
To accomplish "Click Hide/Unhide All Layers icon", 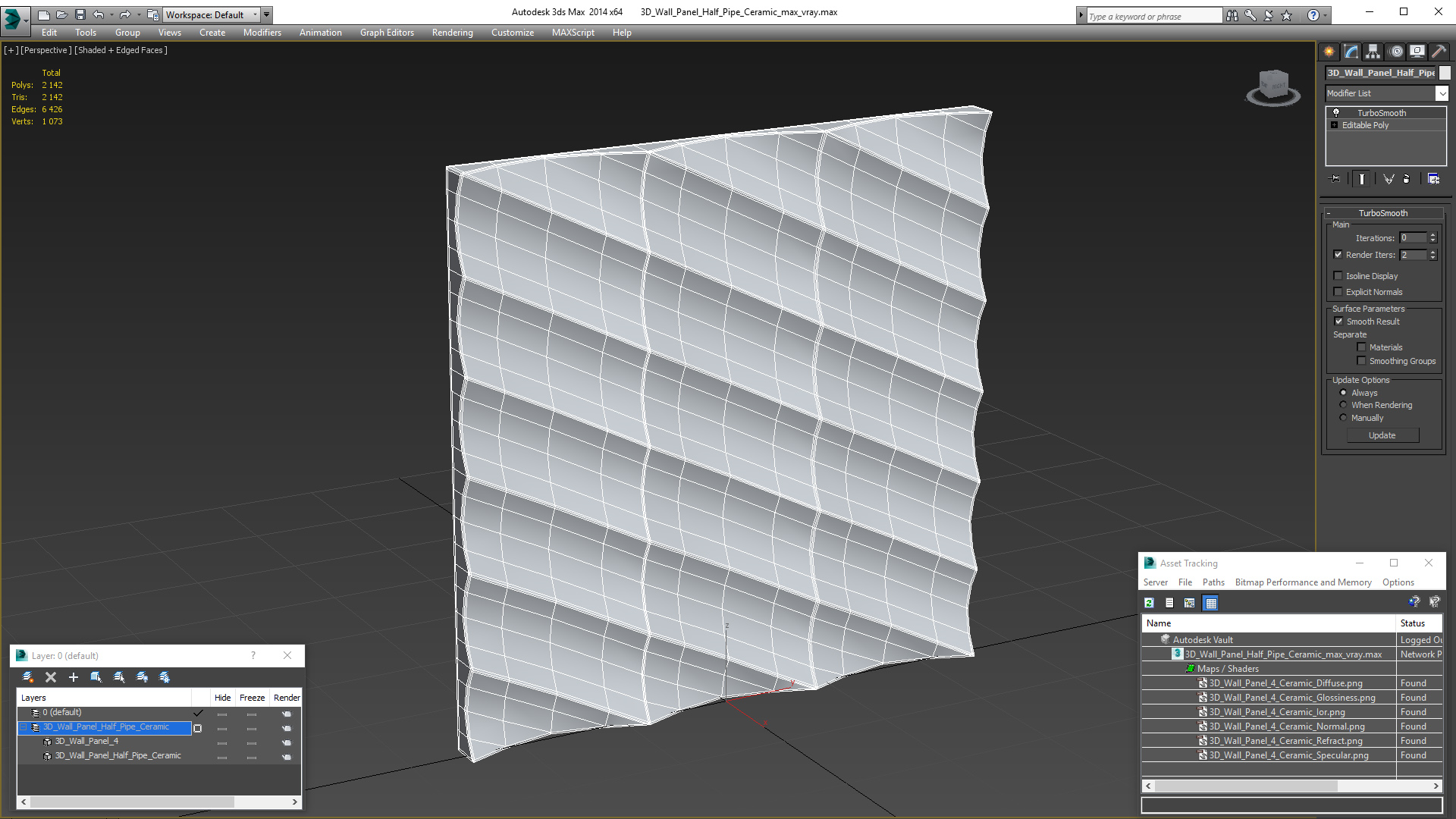I will (142, 677).
